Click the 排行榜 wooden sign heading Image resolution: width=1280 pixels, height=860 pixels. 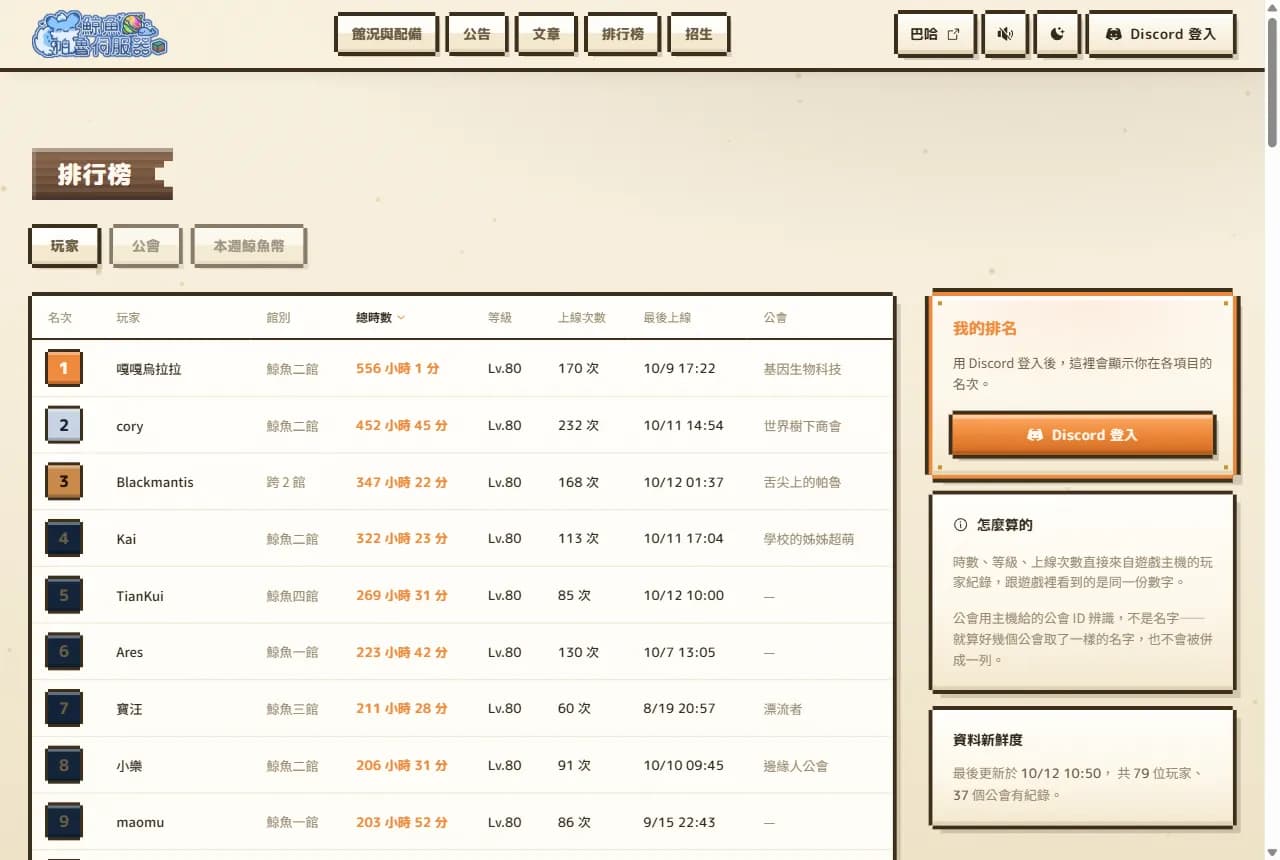click(102, 174)
